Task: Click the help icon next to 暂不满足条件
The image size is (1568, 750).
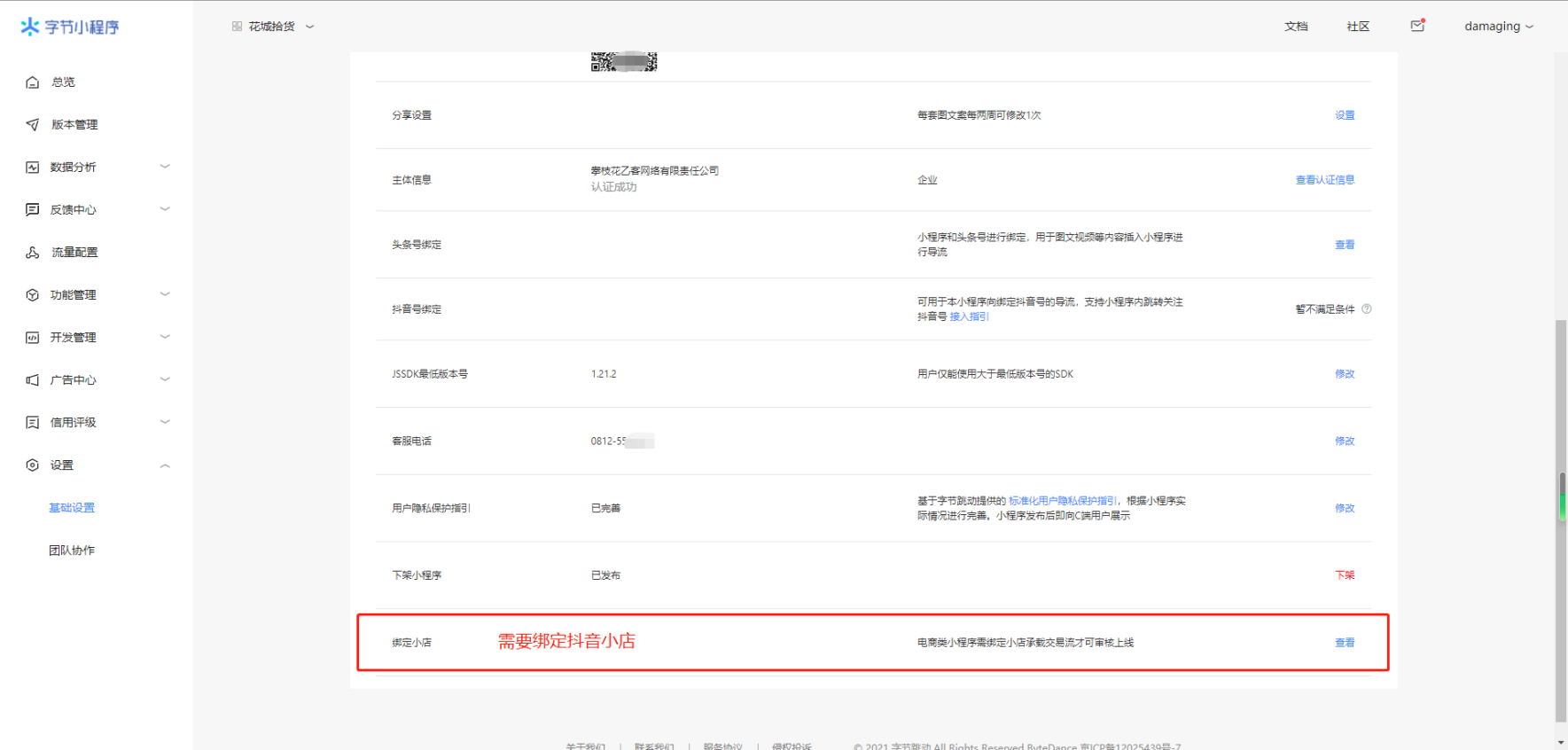Action: [x=1367, y=309]
